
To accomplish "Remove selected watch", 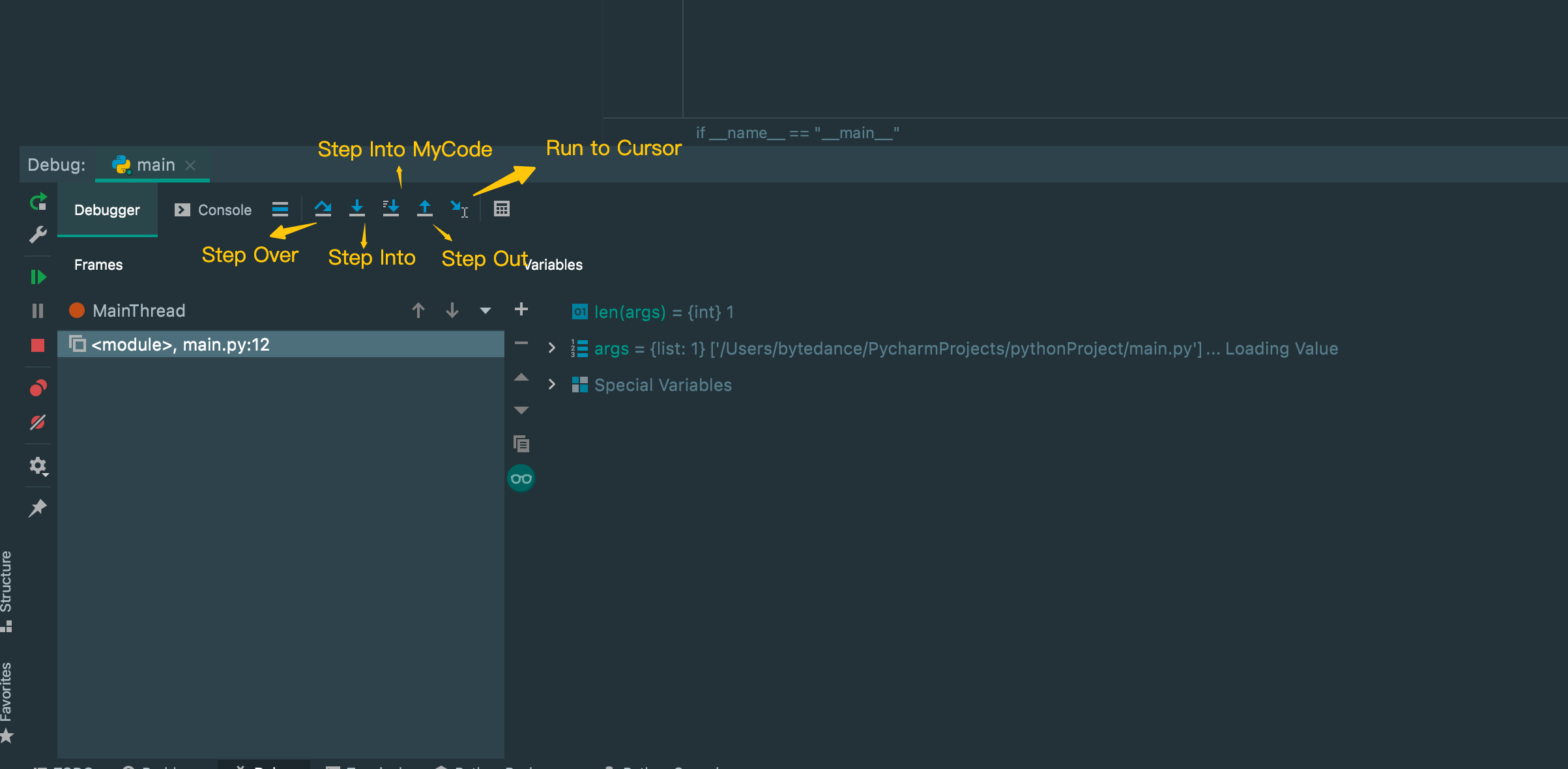I will click(x=521, y=343).
